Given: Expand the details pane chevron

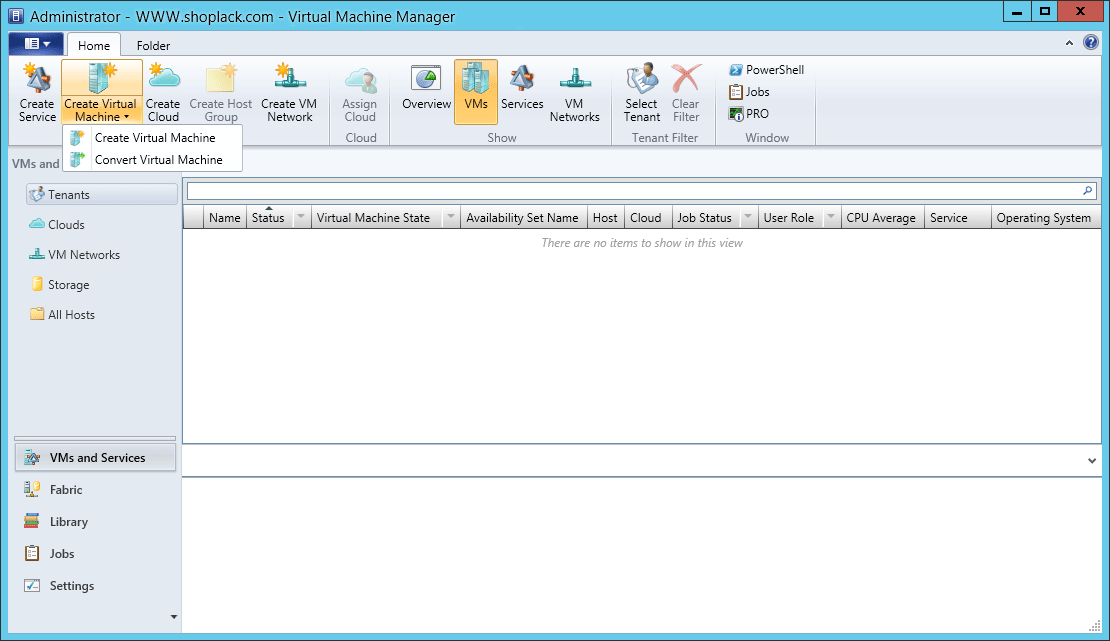Looking at the screenshot, I should [1092, 460].
